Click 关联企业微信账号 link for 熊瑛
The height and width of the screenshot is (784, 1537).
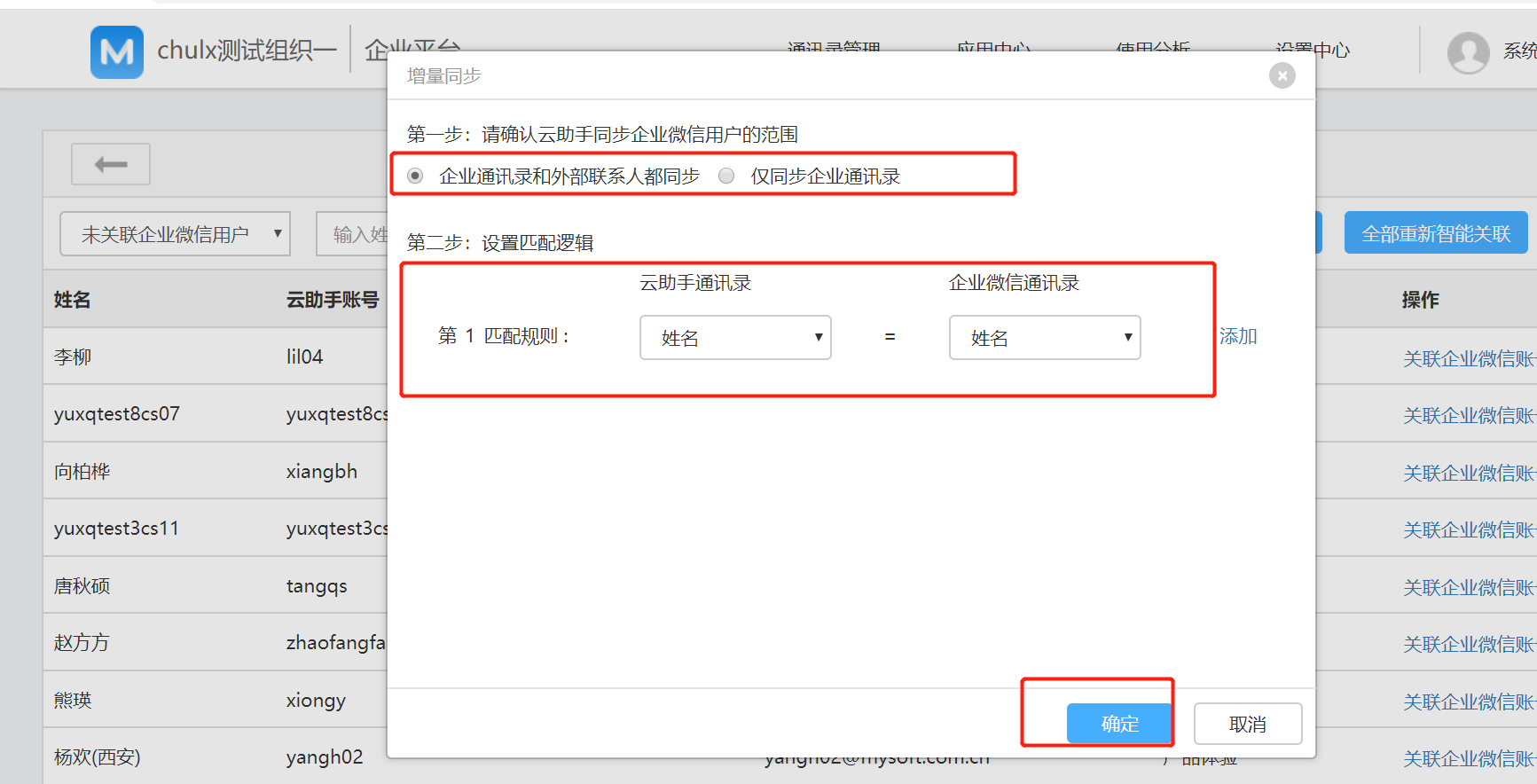coord(1470,702)
